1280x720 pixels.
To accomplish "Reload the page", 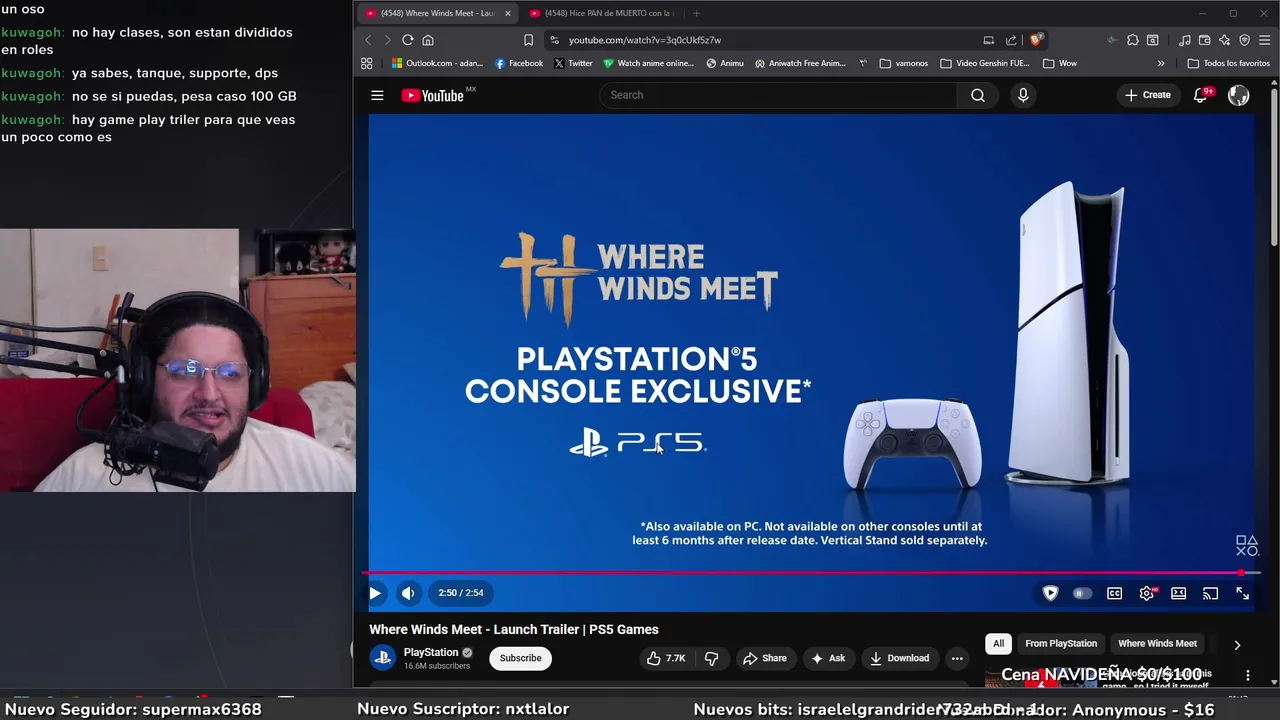I will (408, 40).
